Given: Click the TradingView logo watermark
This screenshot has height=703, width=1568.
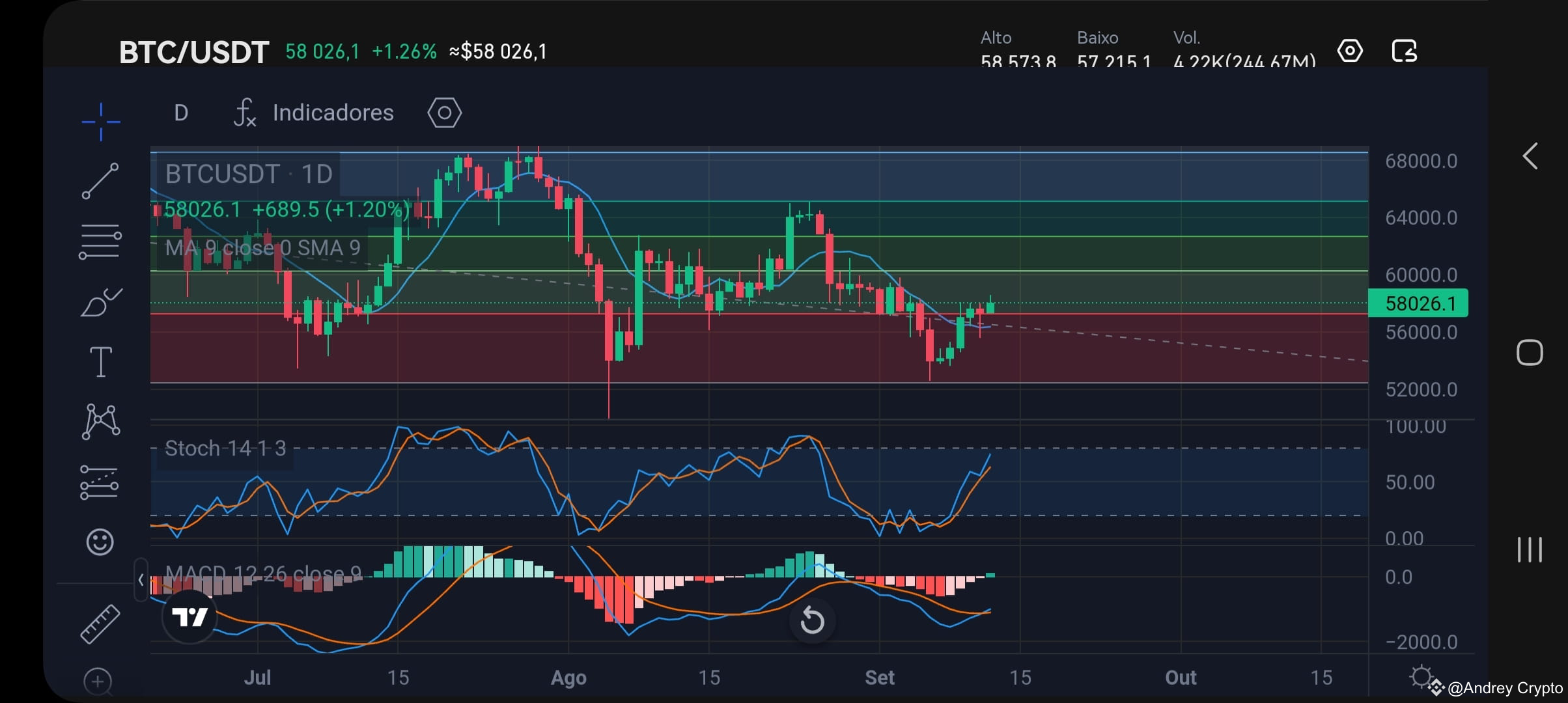Looking at the screenshot, I should click(189, 617).
